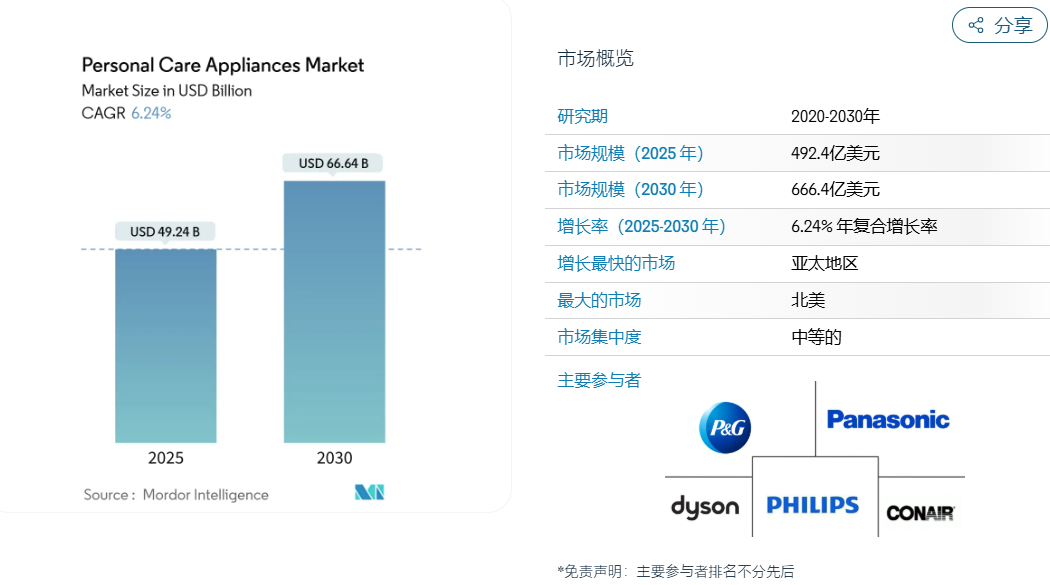The image size is (1050, 585).
Task: Click the USD 66.64 B data label
Action: (333, 161)
